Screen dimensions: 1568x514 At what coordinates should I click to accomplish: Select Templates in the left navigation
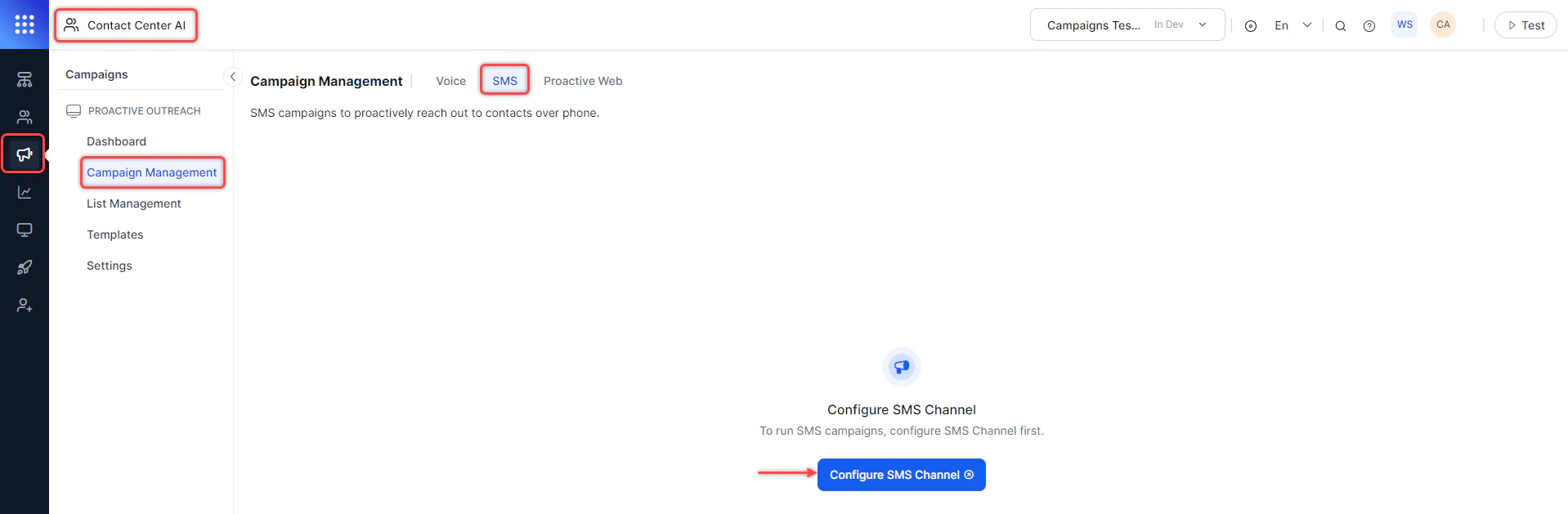point(114,235)
